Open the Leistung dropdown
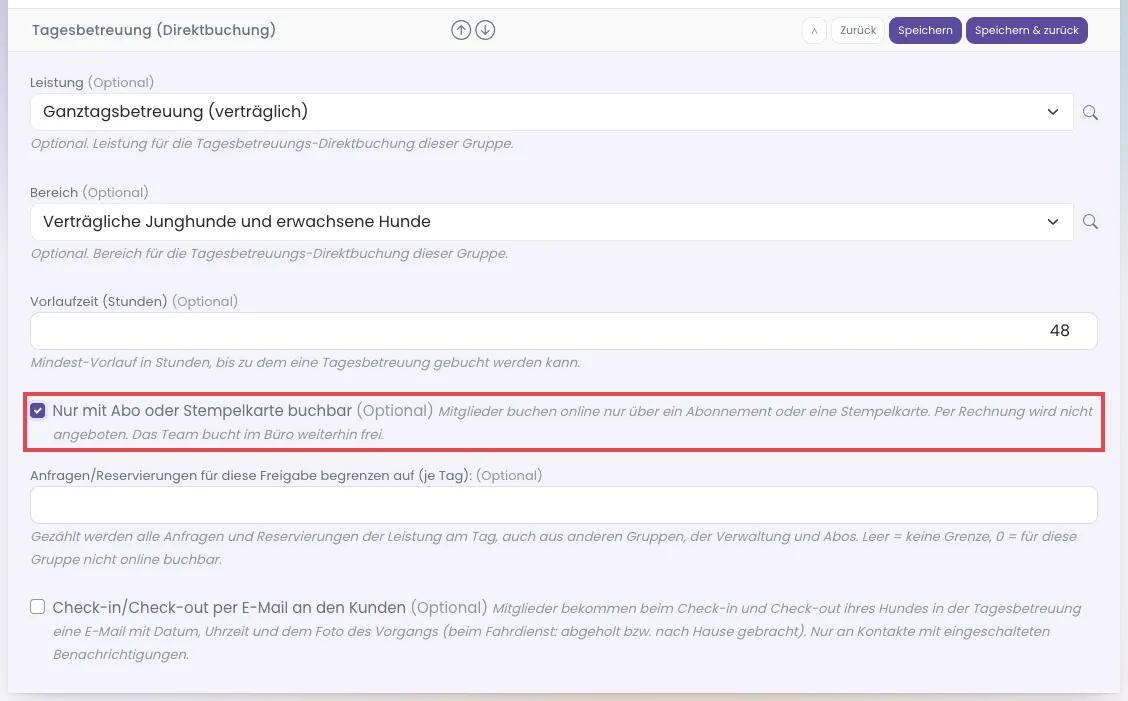This screenshot has height=701, width=1128. point(552,112)
